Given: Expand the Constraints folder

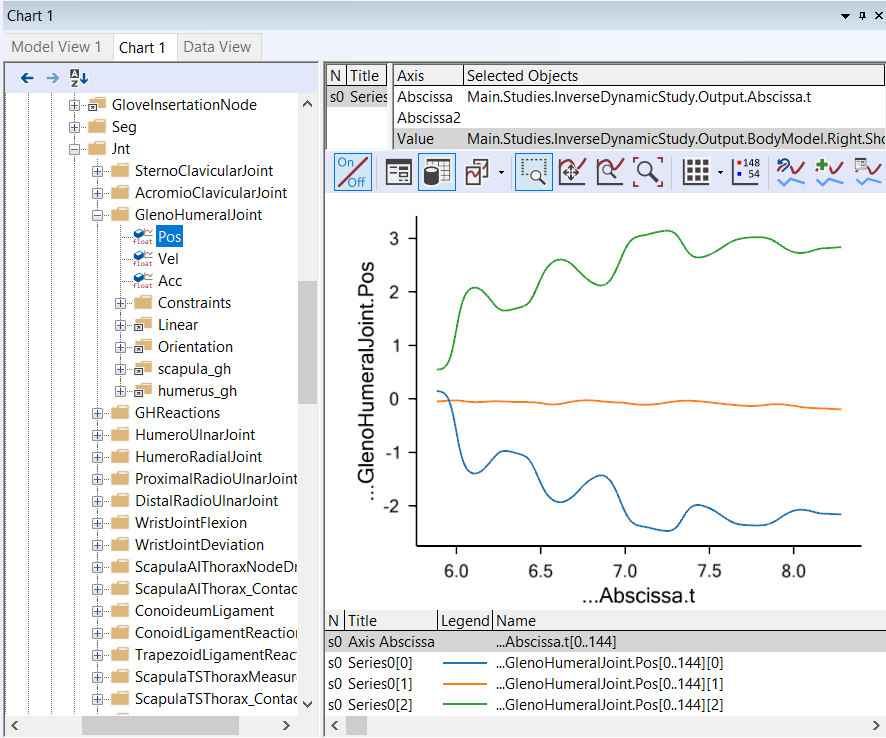Looking at the screenshot, I should pos(120,303).
